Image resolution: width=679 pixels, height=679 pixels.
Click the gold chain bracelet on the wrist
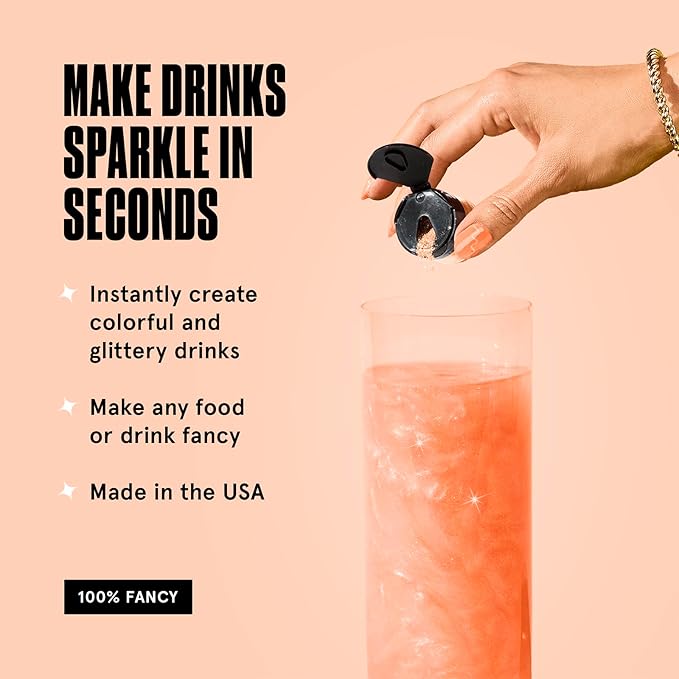(x=663, y=99)
